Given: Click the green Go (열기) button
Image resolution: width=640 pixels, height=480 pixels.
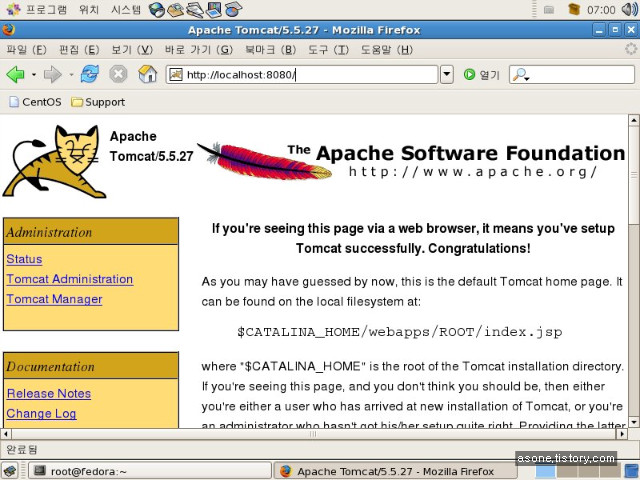Looking at the screenshot, I should click(482, 75).
